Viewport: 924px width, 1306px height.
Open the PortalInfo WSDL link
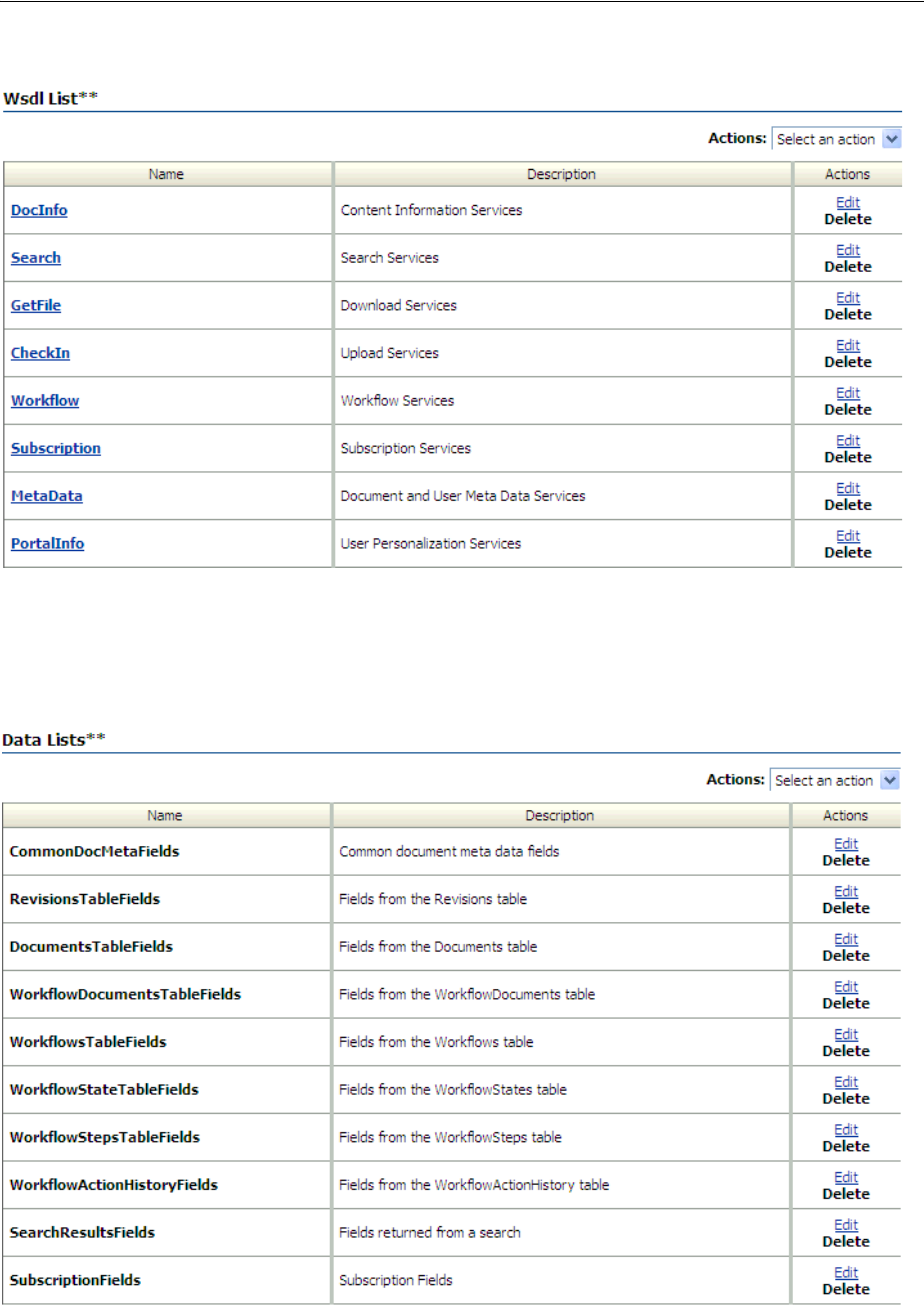[48, 543]
